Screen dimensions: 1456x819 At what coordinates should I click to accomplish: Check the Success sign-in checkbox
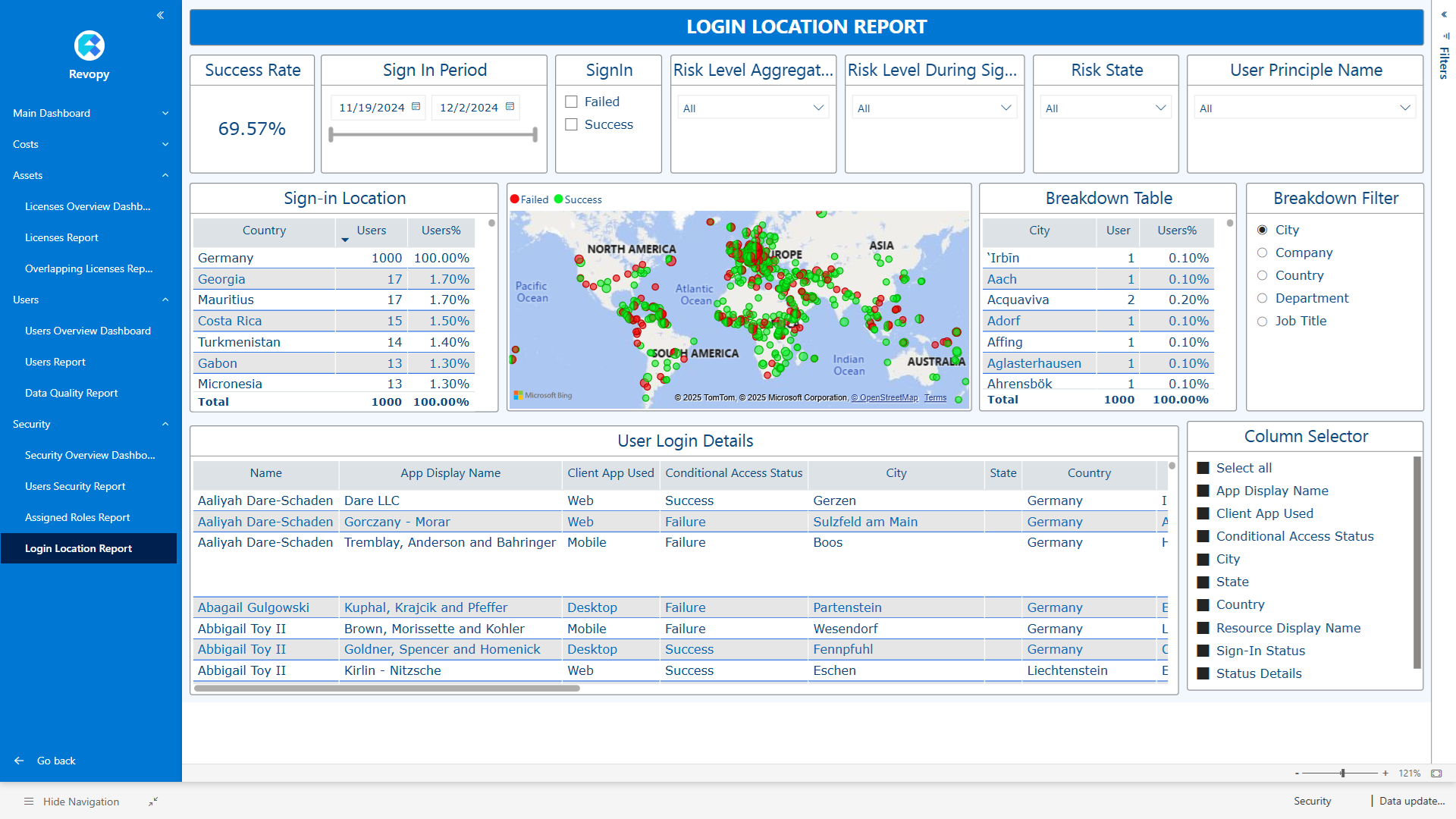(572, 124)
